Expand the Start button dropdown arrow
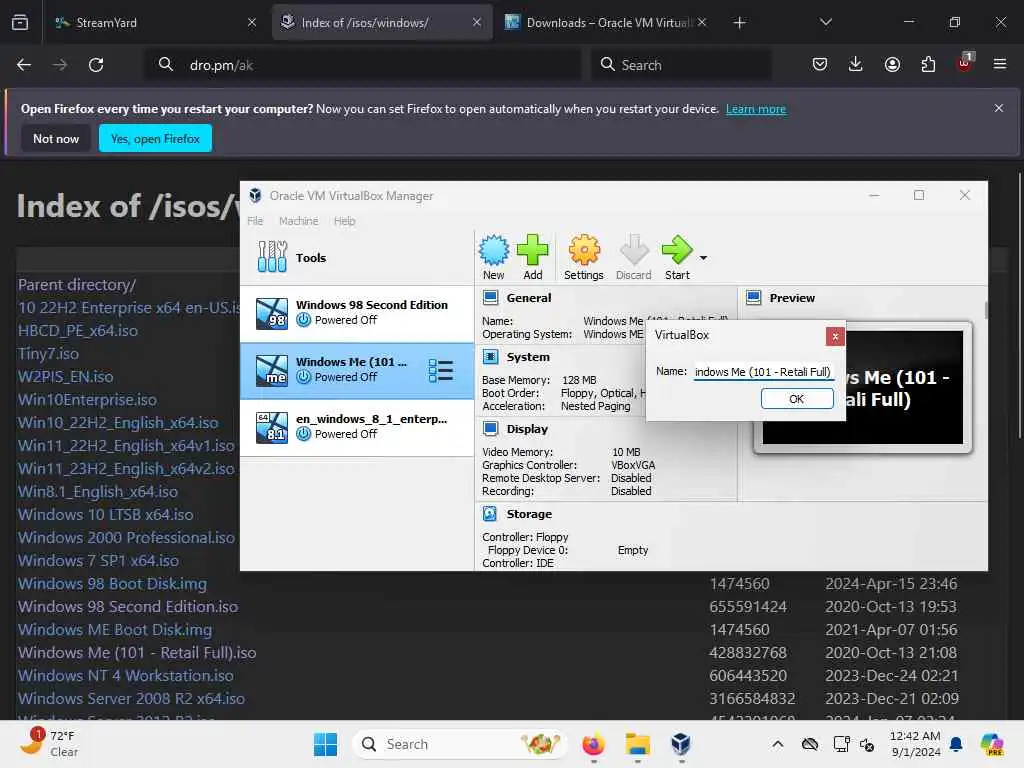 [x=703, y=258]
